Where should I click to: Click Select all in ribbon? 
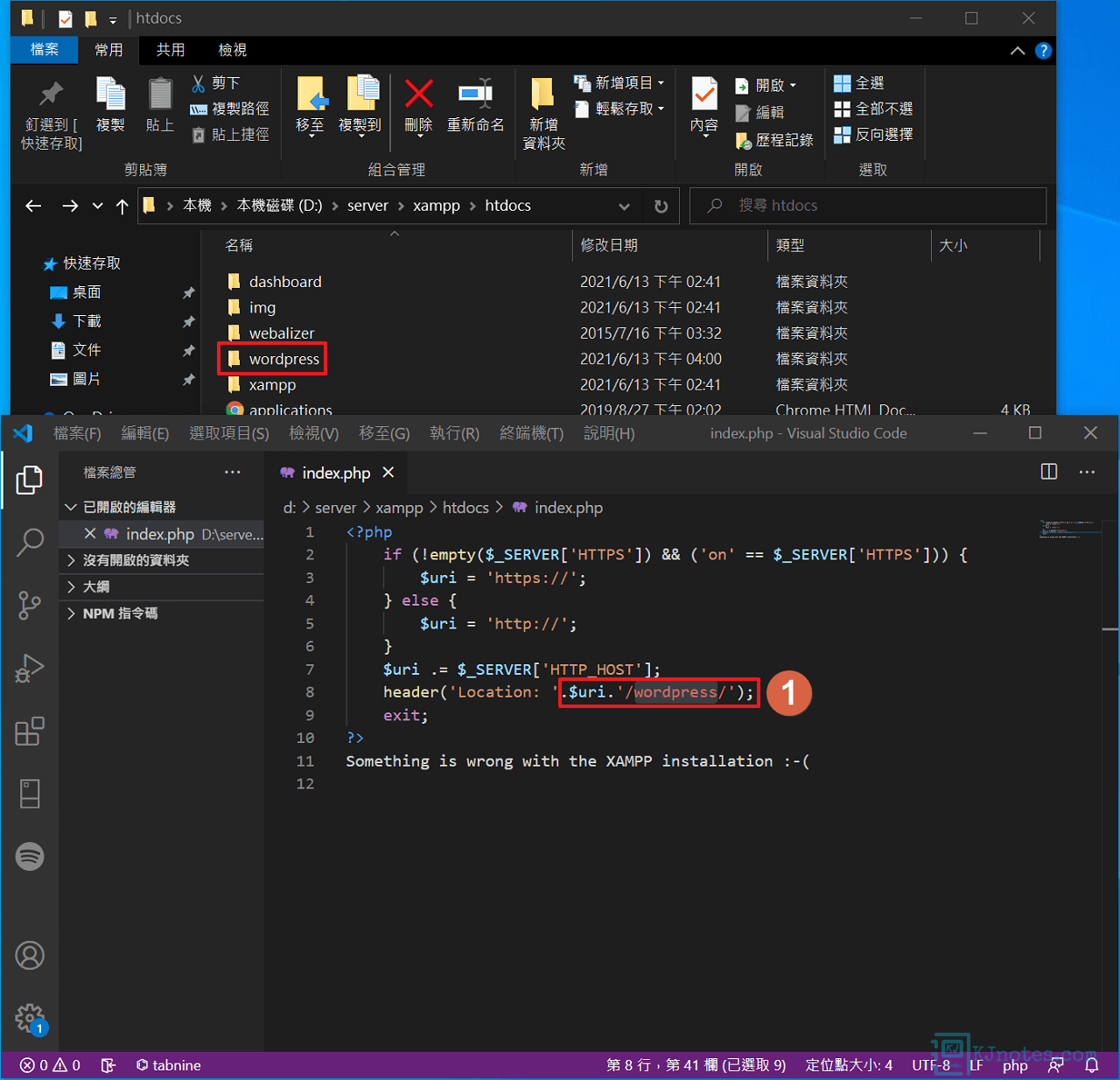click(x=858, y=83)
